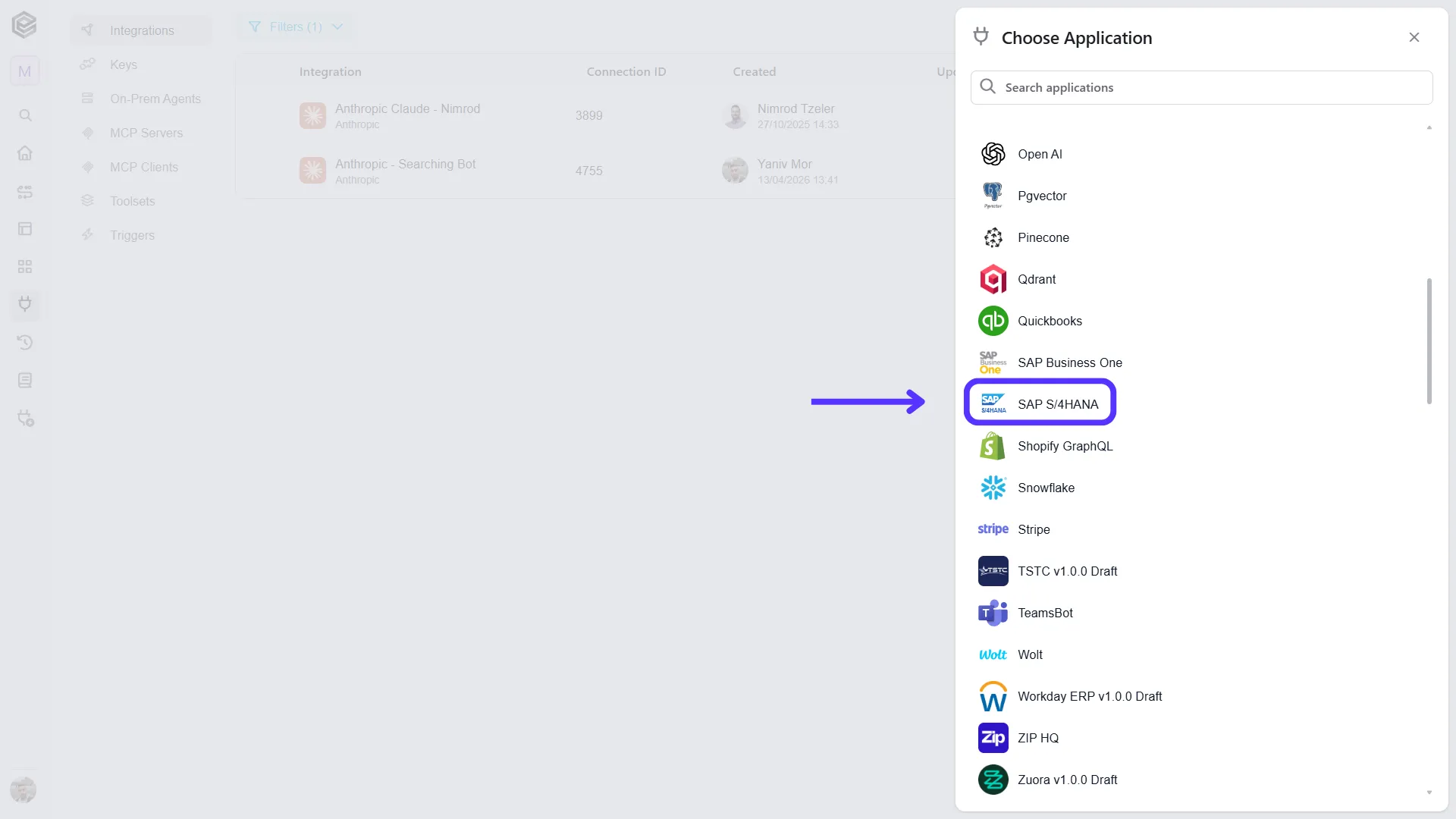Image resolution: width=1456 pixels, height=819 pixels.
Task: Click the application list scrollbar thumb
Action: 1429,341
